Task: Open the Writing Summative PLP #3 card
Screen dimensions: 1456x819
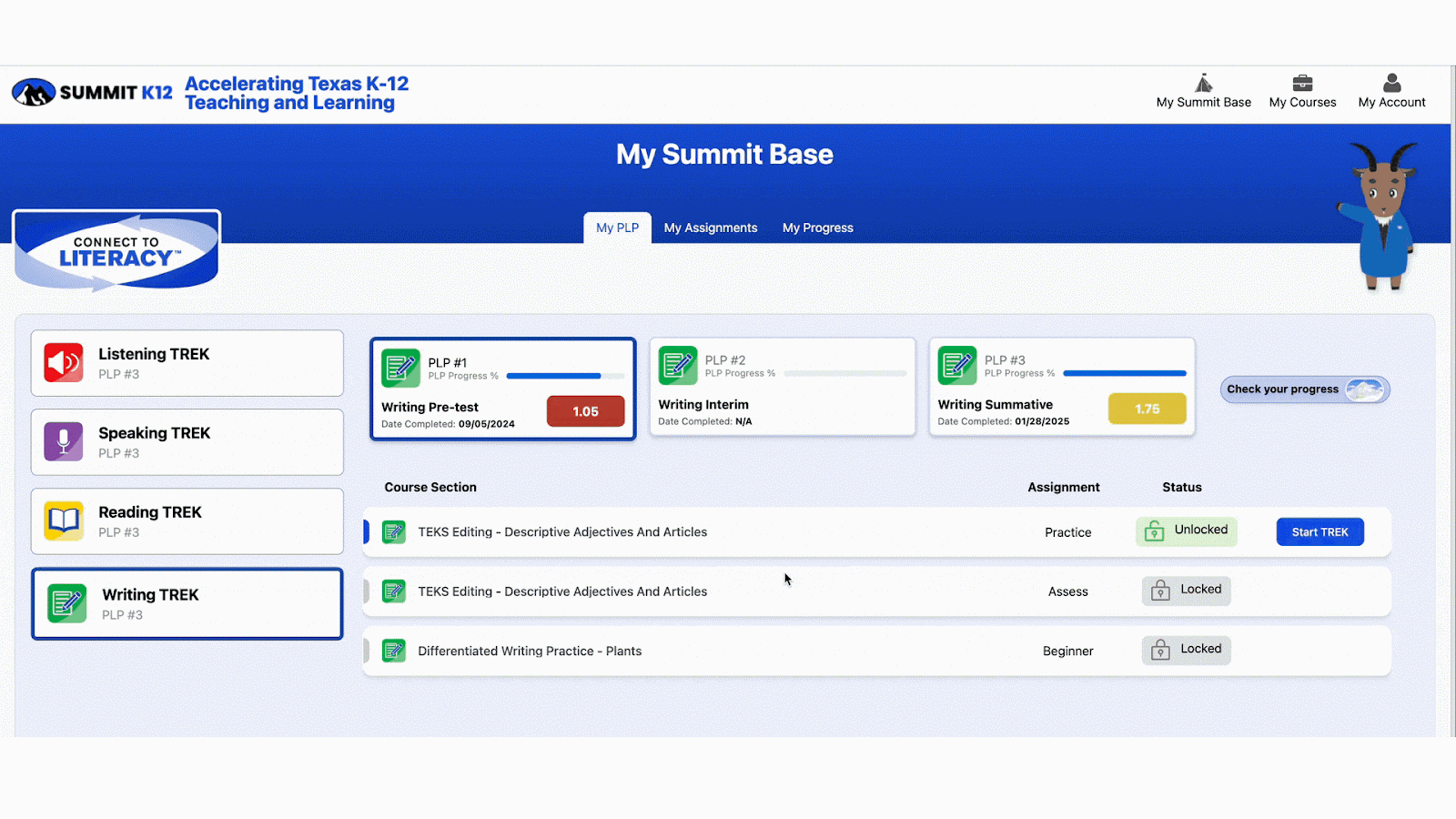Action: pos(1061,387)
